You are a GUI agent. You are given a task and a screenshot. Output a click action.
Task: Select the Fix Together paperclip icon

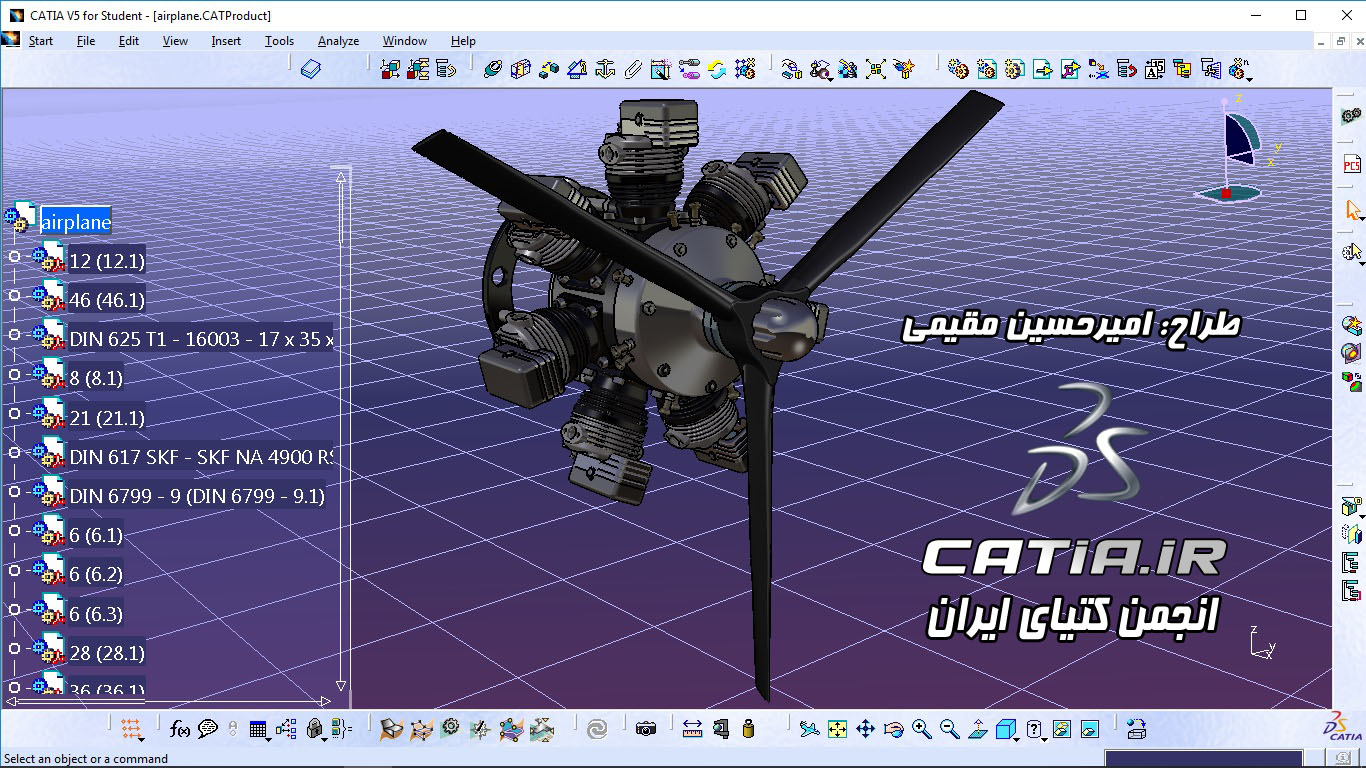coord(632,69)
